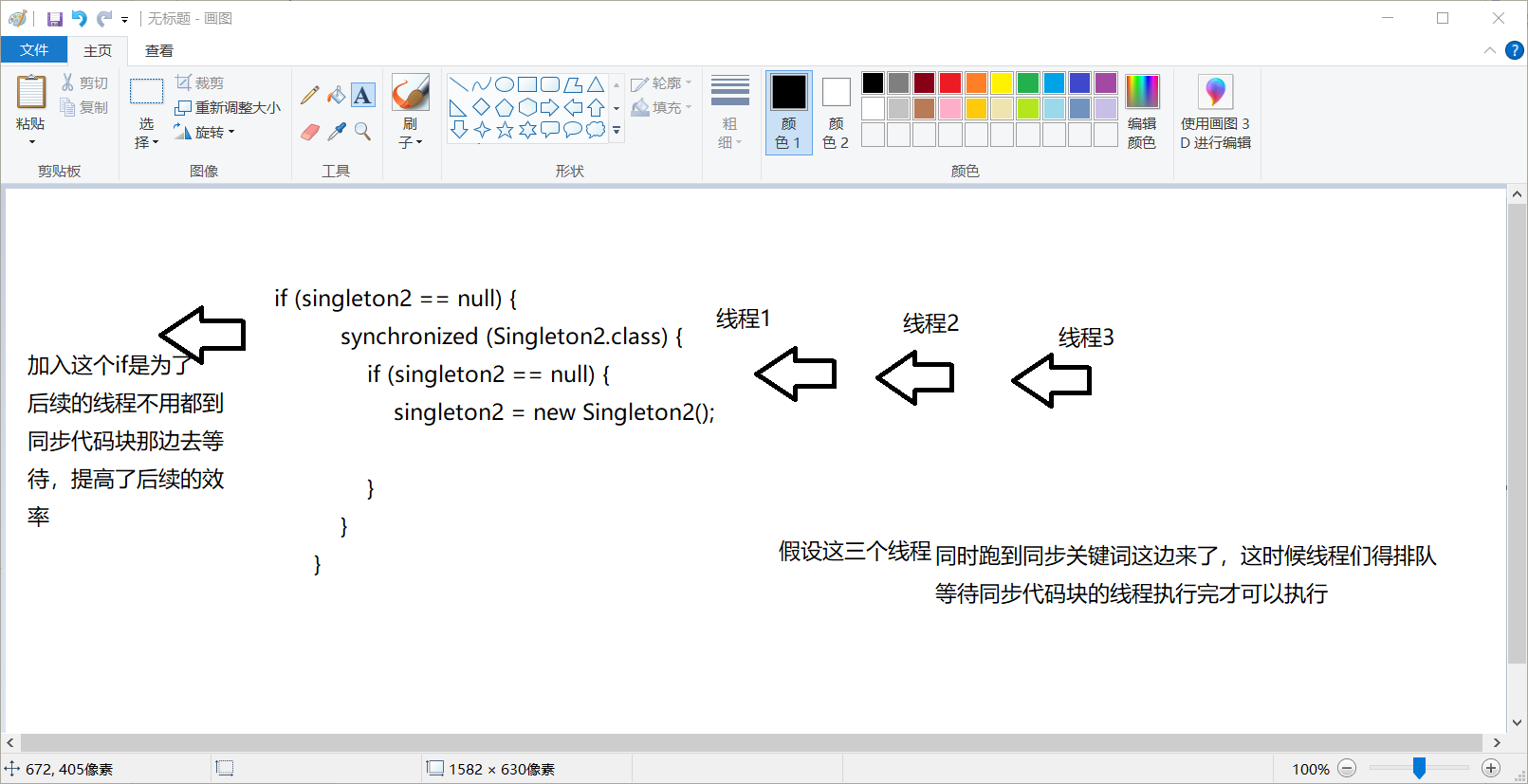This screenshot has height=784, width=1528.
Task: Open the Quick Access Toolbar customize dropdown
Action: (x=125, y=19)
